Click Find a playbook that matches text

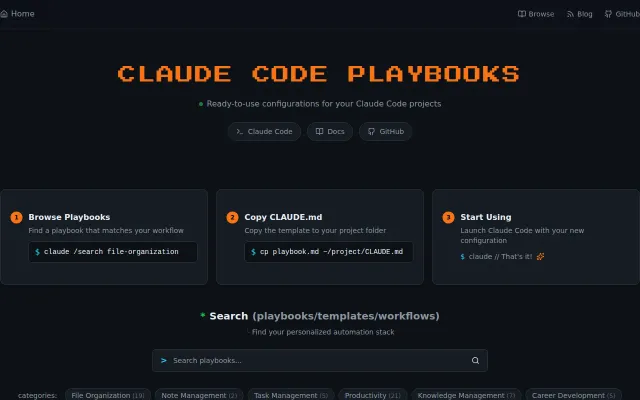tap(106, 231)
